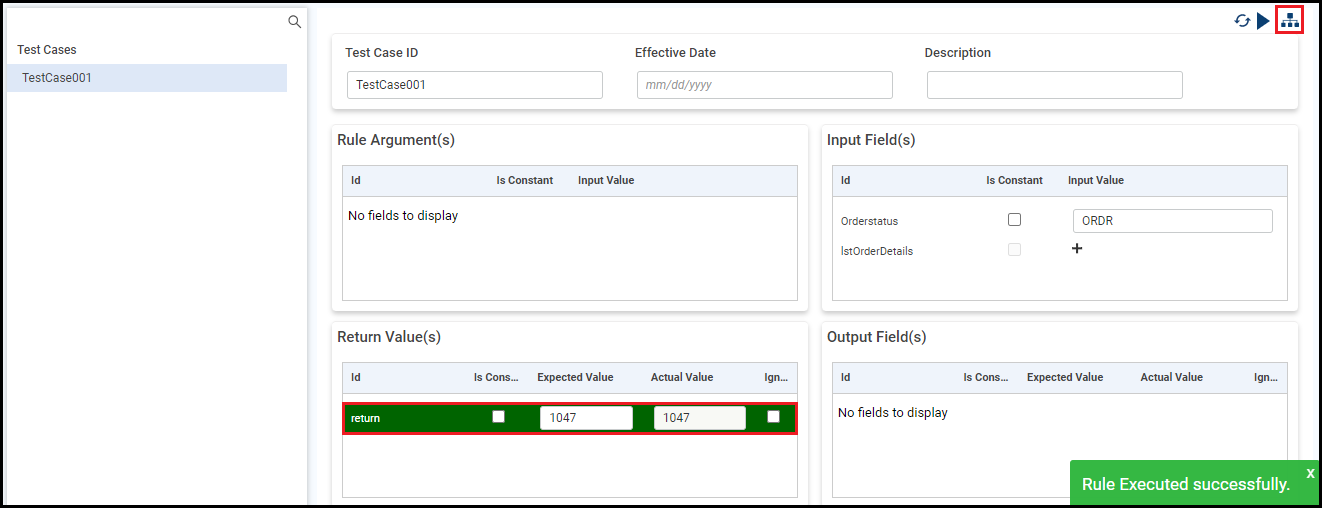
Task: Click the Input Value header in Input Fields
Action: click(1095, 181)
